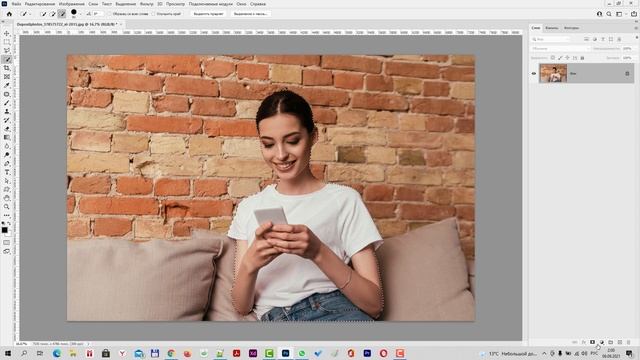Select the Zoom tool
This screenshot has height=360, width=640.
pos(7,207)
